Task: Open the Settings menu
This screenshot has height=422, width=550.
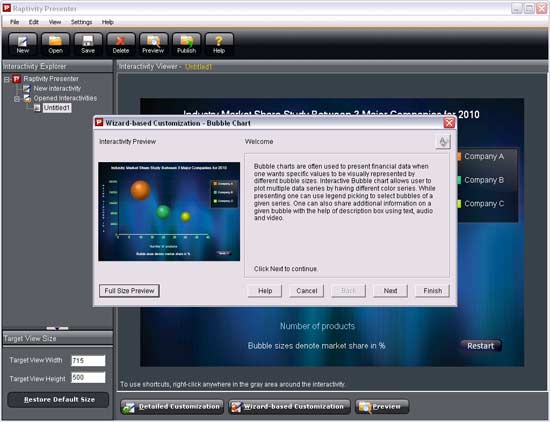Action: (x=81, y=22)
